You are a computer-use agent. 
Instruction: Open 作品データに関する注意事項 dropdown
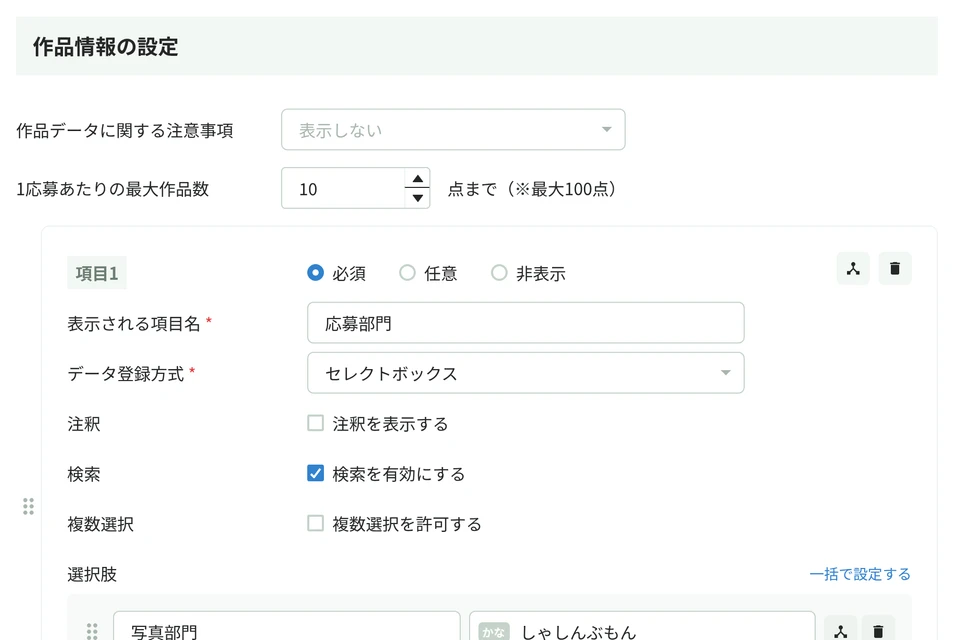click(453, 129)
